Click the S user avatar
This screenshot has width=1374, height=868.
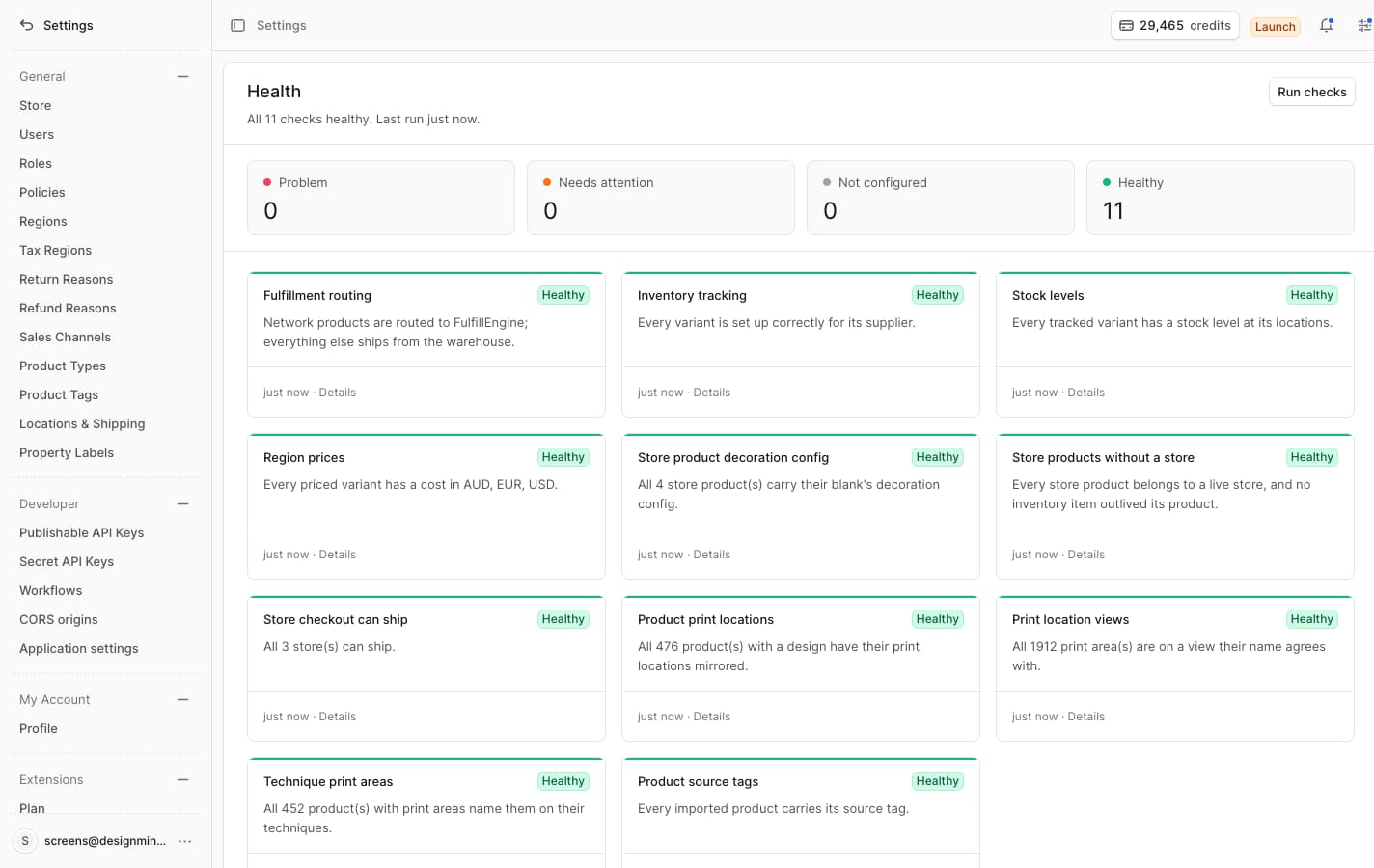click(x=25, y=841)
